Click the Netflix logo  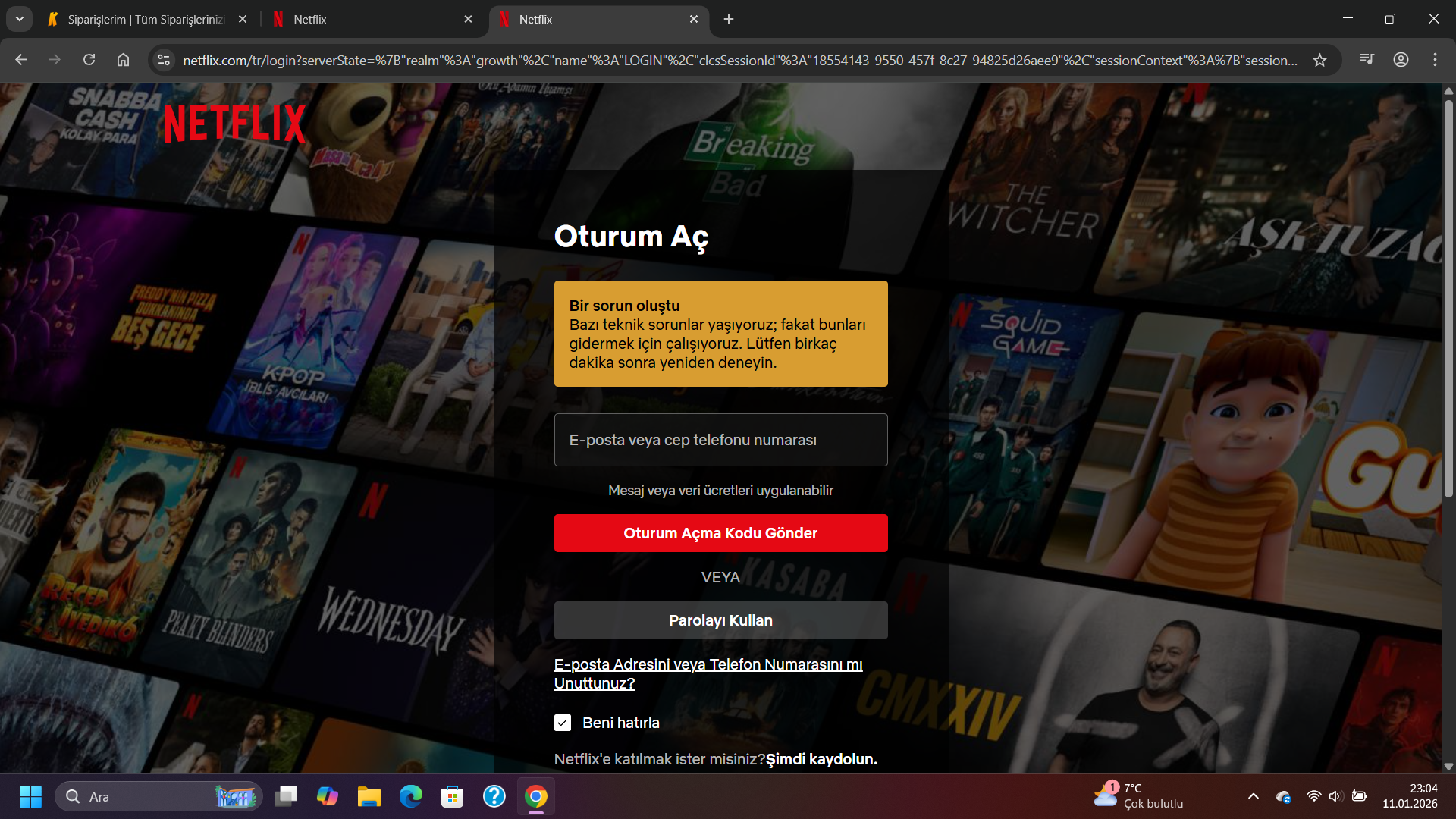coord(235,124)
